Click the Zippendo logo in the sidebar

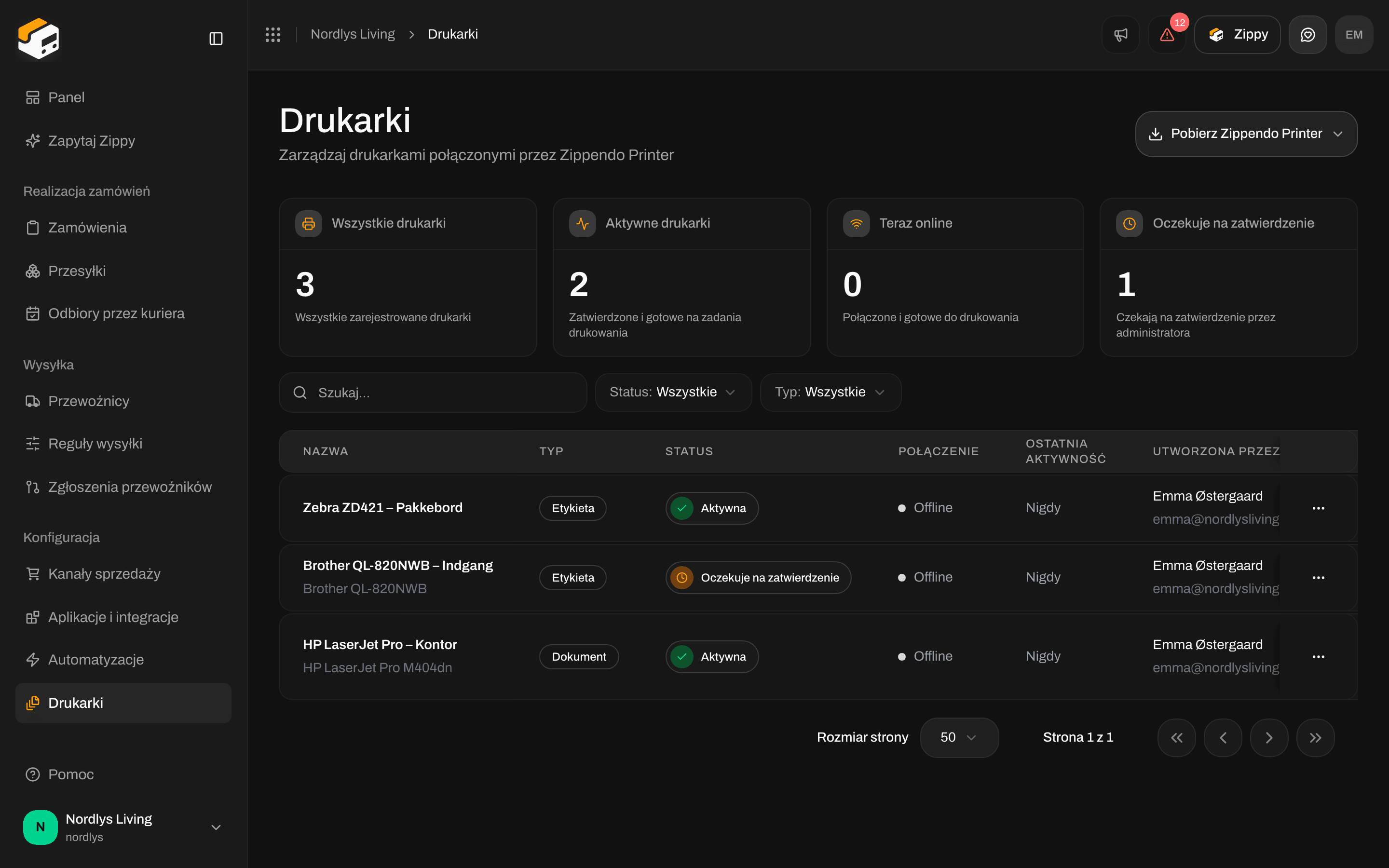(39, 38)
